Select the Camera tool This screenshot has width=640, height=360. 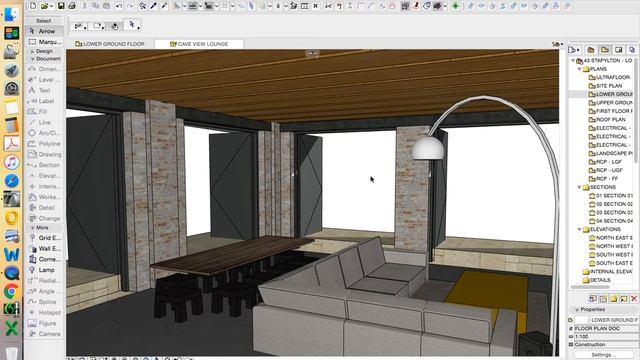[x=44, y=334]
